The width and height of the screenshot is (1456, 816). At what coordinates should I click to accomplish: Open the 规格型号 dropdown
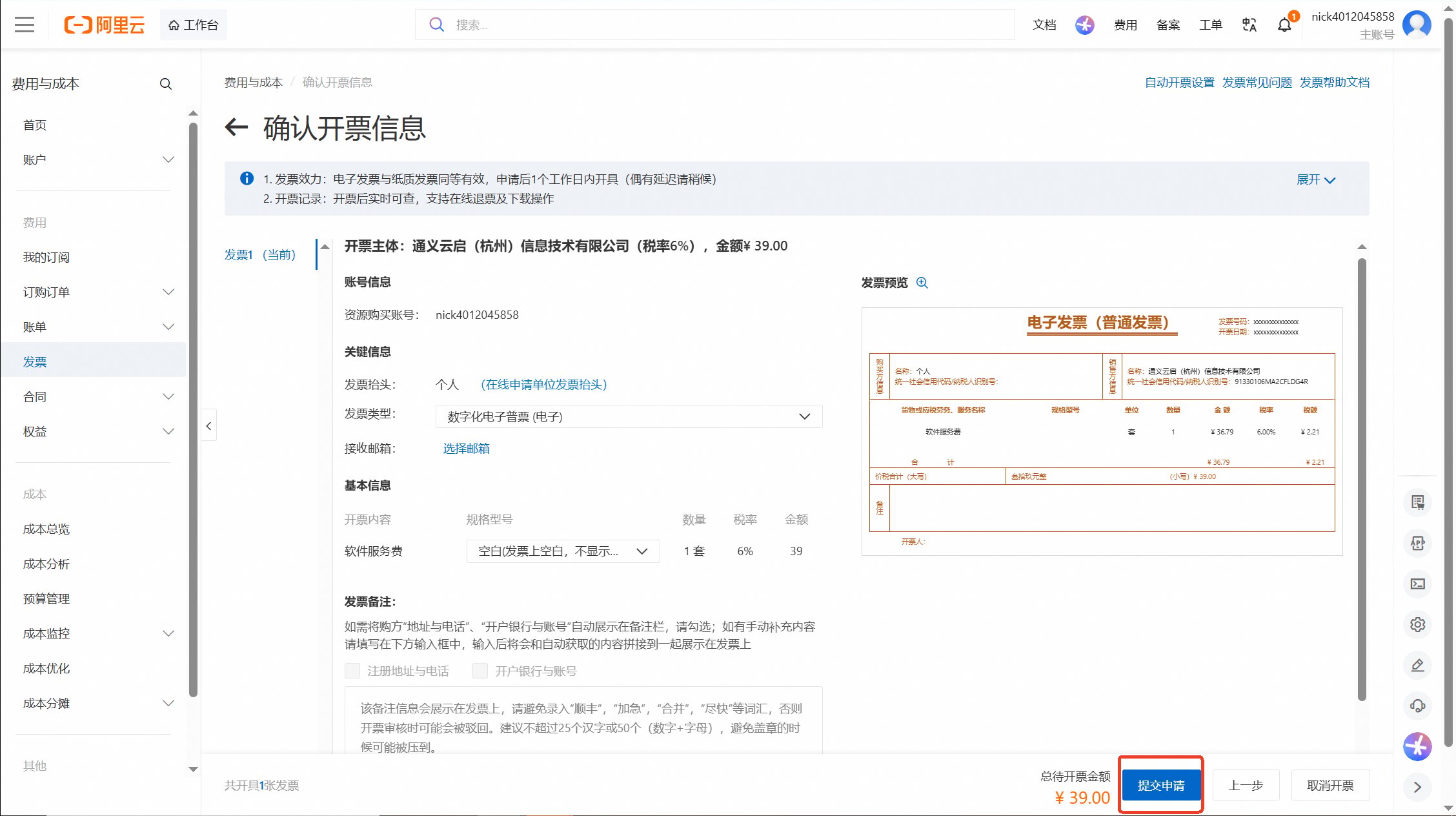[x=563, y=551]
